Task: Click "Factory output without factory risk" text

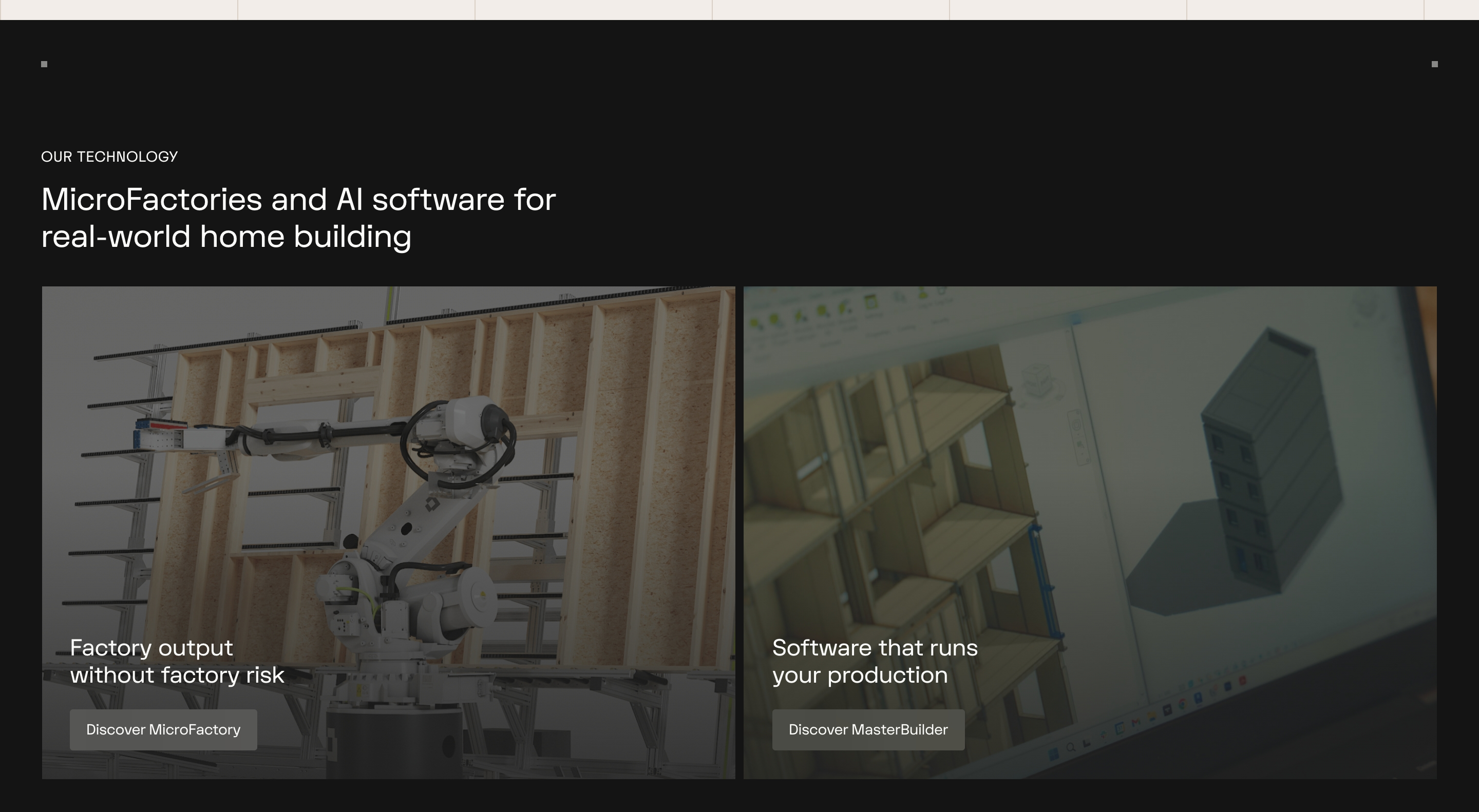Action: [177, 662]
